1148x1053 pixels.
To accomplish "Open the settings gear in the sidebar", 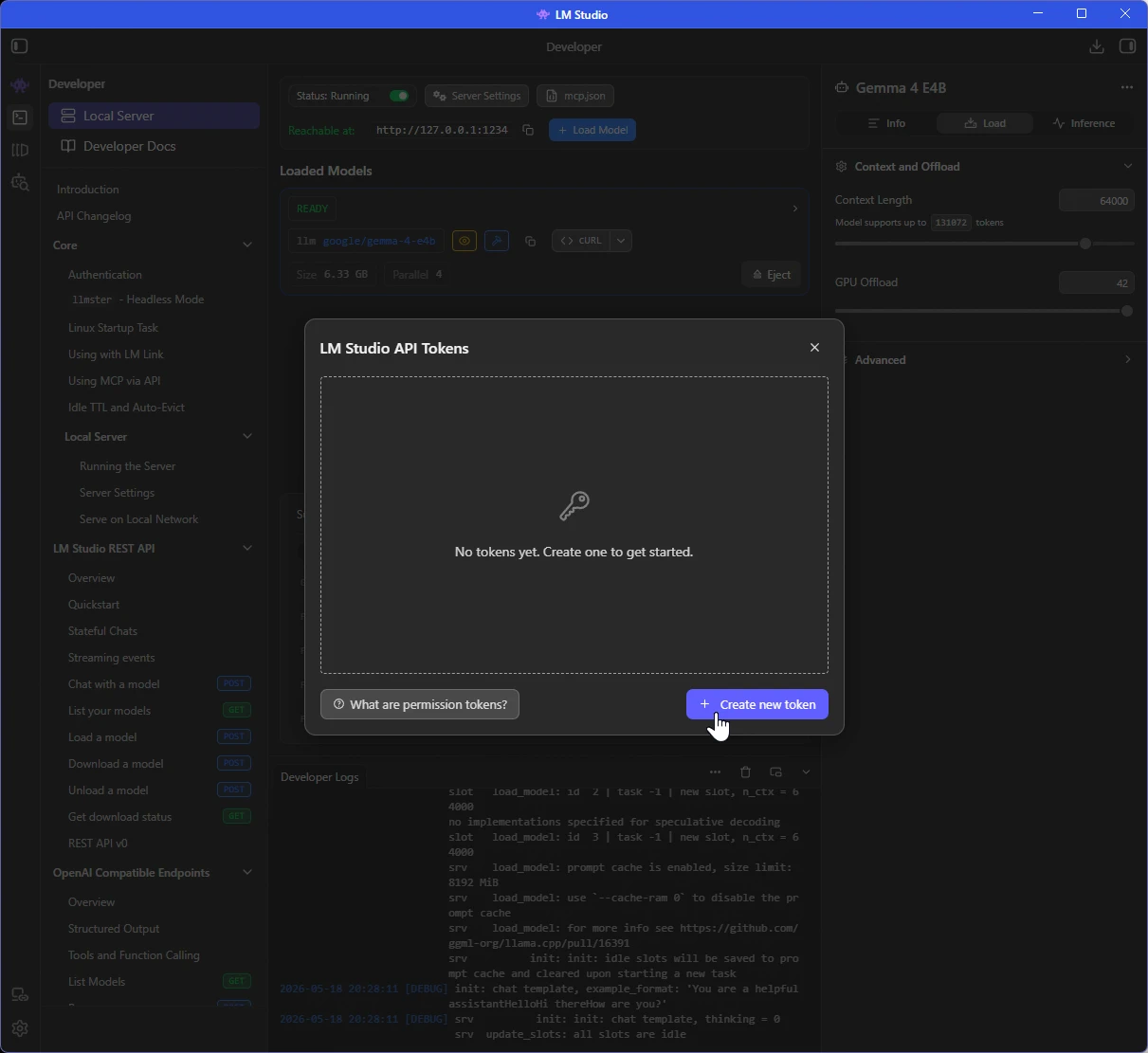I will (20, 1028).
